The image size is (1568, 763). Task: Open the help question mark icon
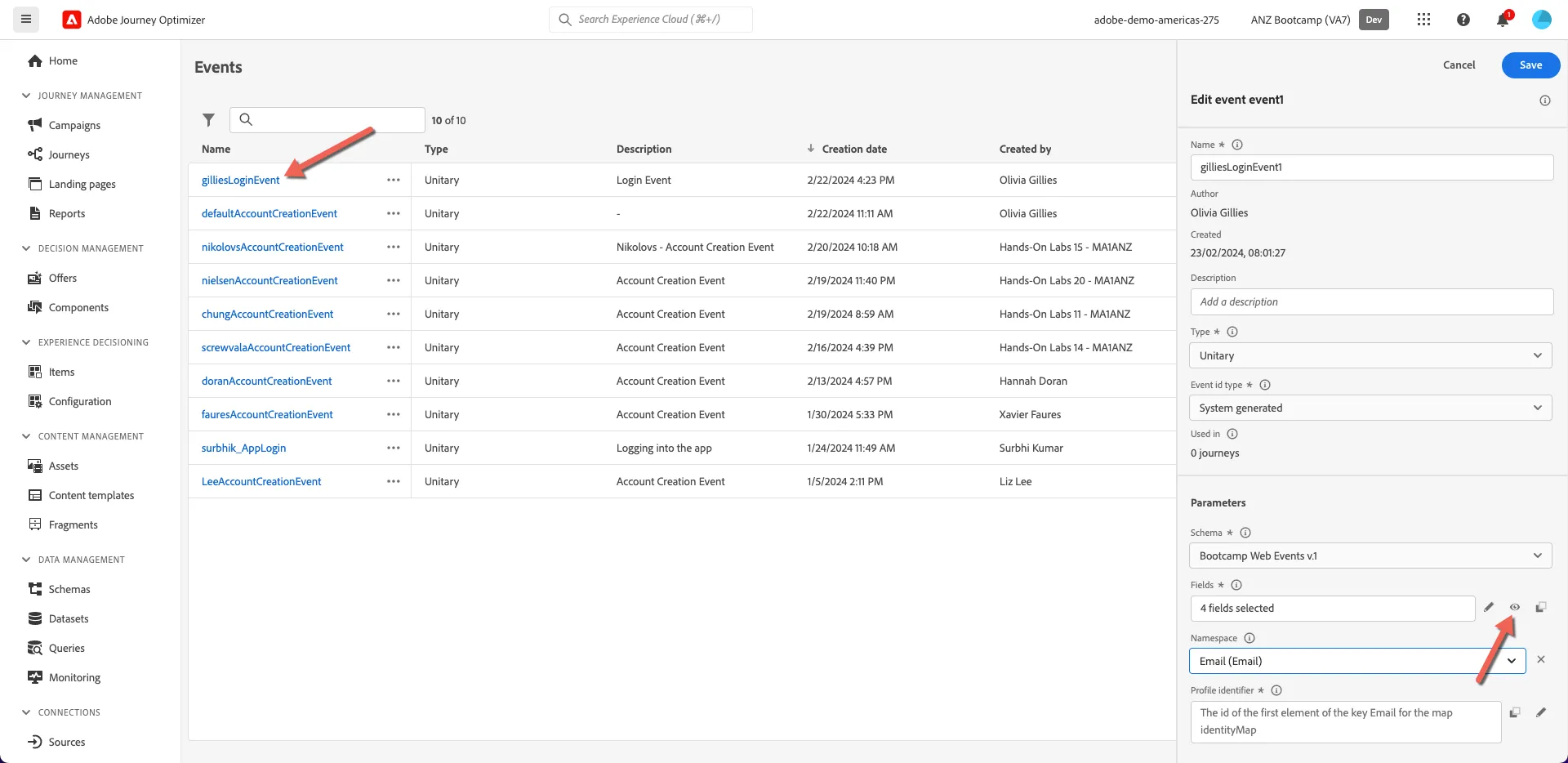(x=1463, y=20)
